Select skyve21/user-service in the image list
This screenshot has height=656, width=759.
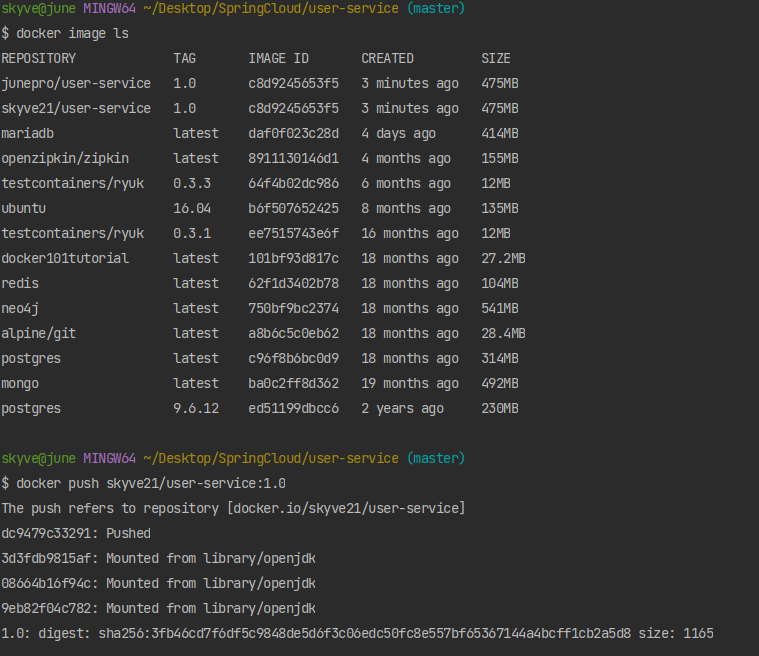(76, 108)
